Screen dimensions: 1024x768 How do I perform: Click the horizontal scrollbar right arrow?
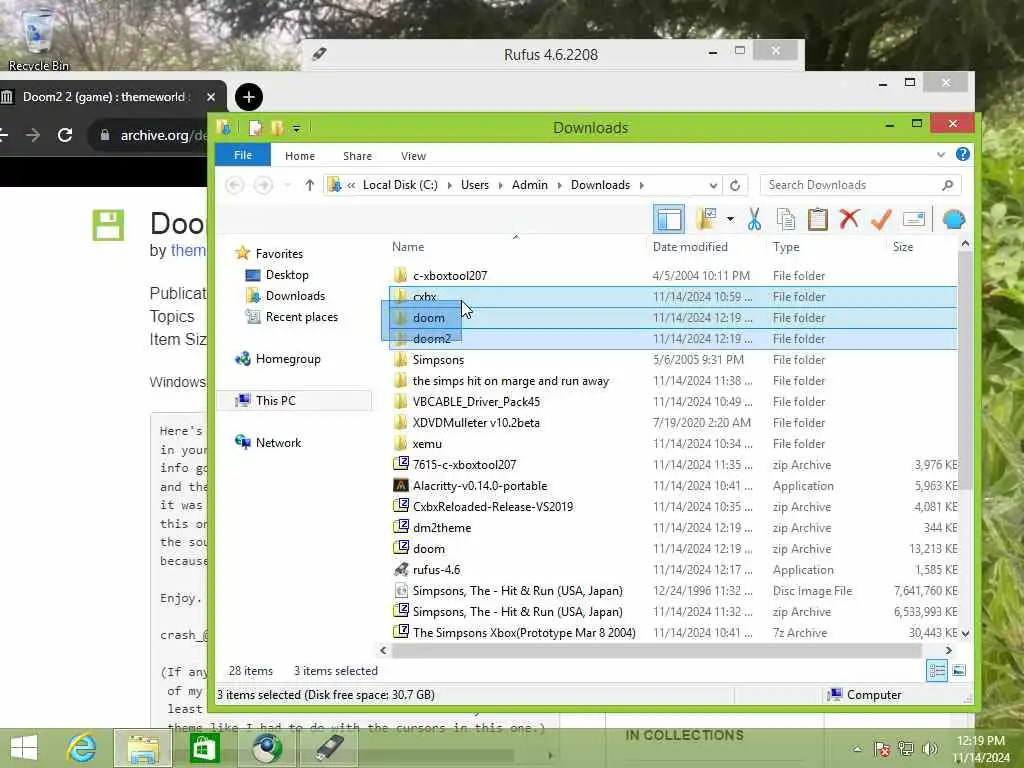[x=948, y=650]
